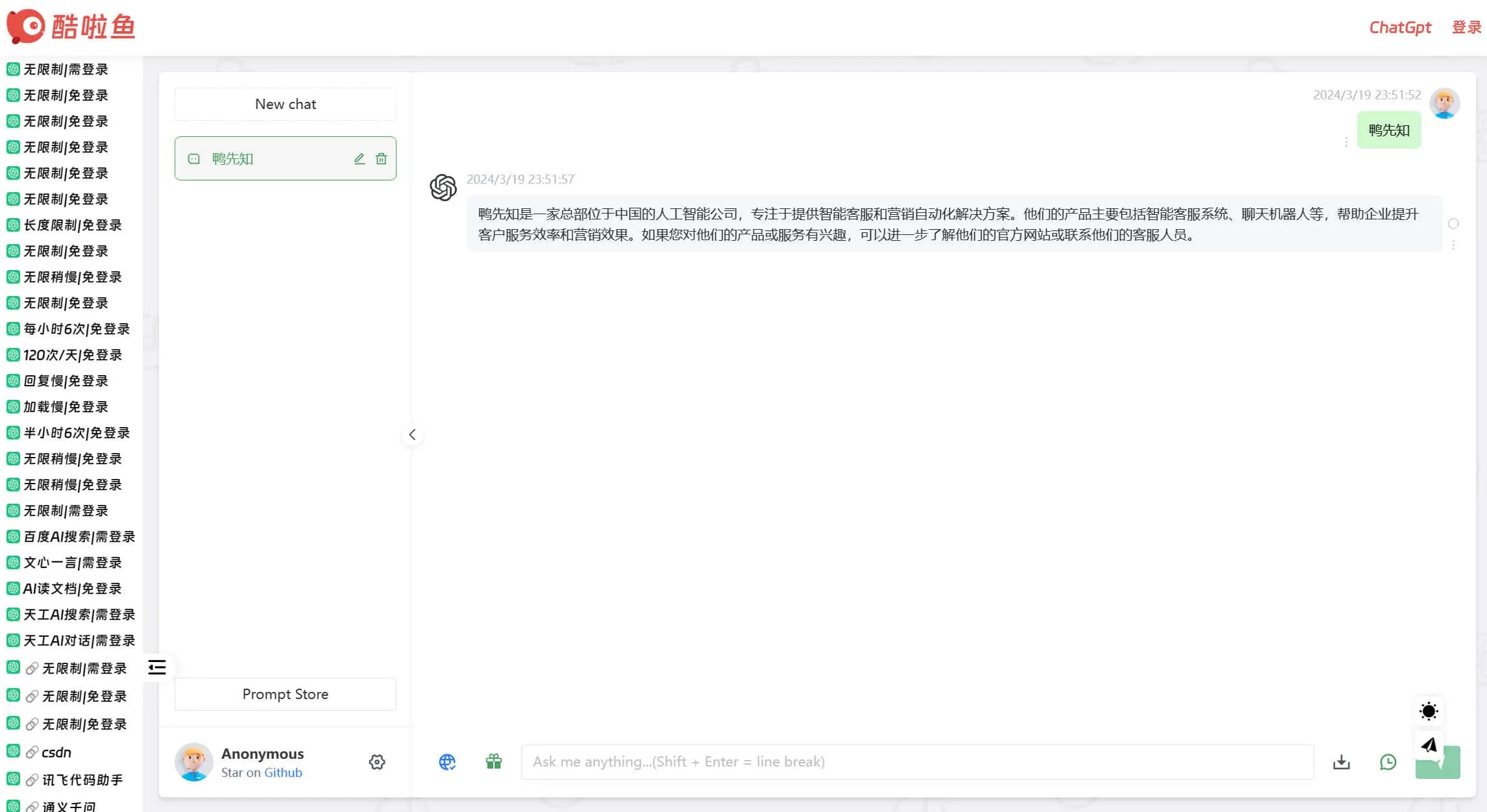Open options dots beside the 鸭先知 message bubble
Image resolution: width=1487 pixels, height=812 pixels.
1346,141
